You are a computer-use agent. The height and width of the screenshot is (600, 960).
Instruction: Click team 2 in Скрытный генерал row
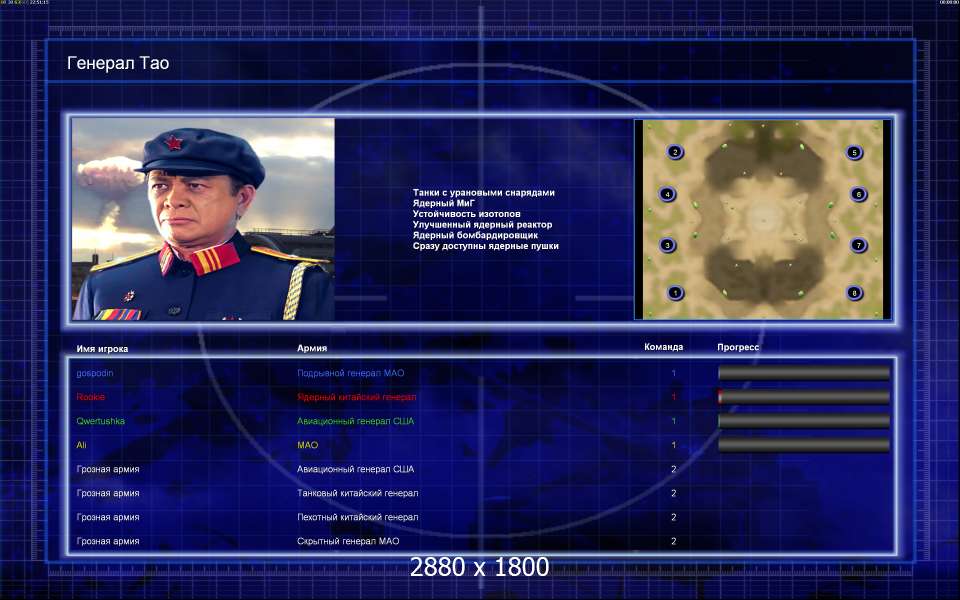click(673, 541)
